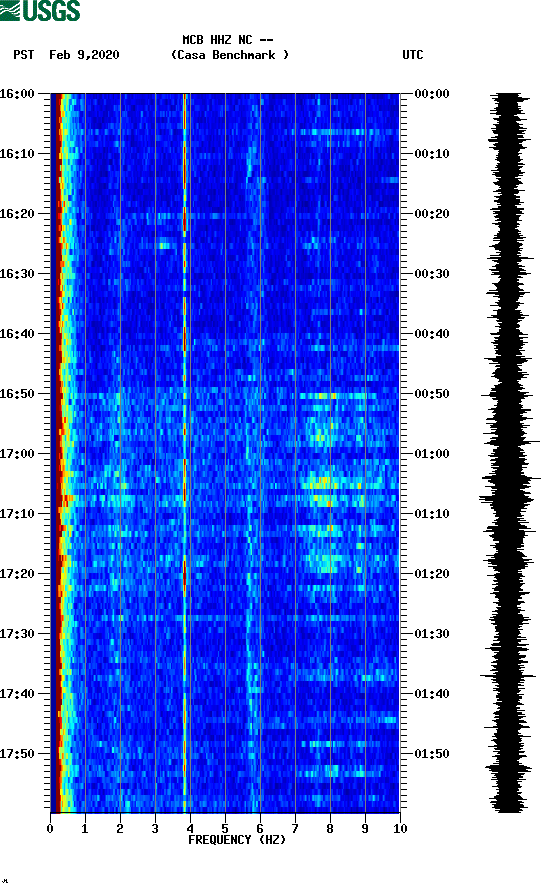Click the seismogram waveform trace
552x892 pixels.
[x=509, y=453]
